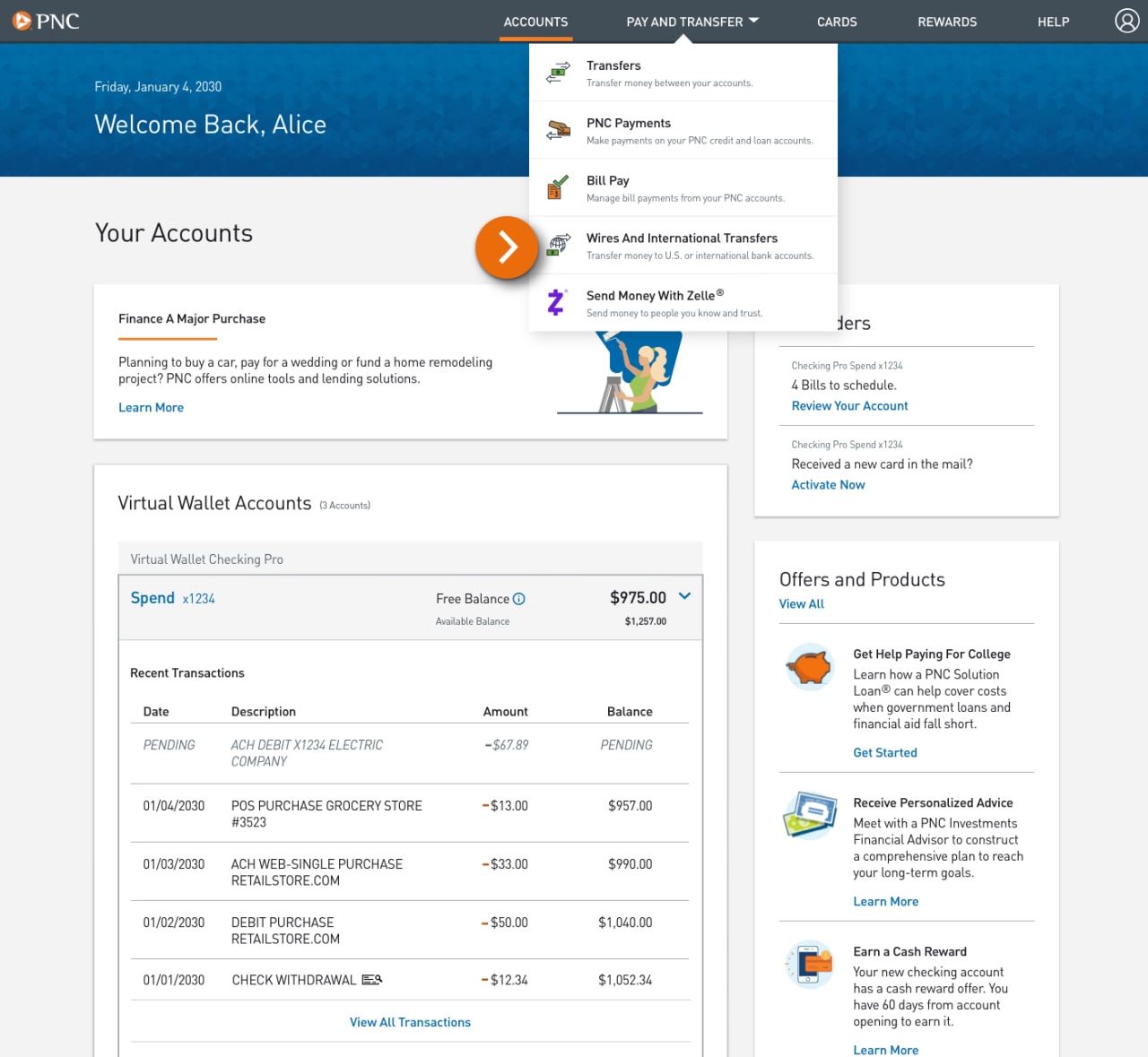Click Get Started under the college loan offer

click(x=885, y=752)
